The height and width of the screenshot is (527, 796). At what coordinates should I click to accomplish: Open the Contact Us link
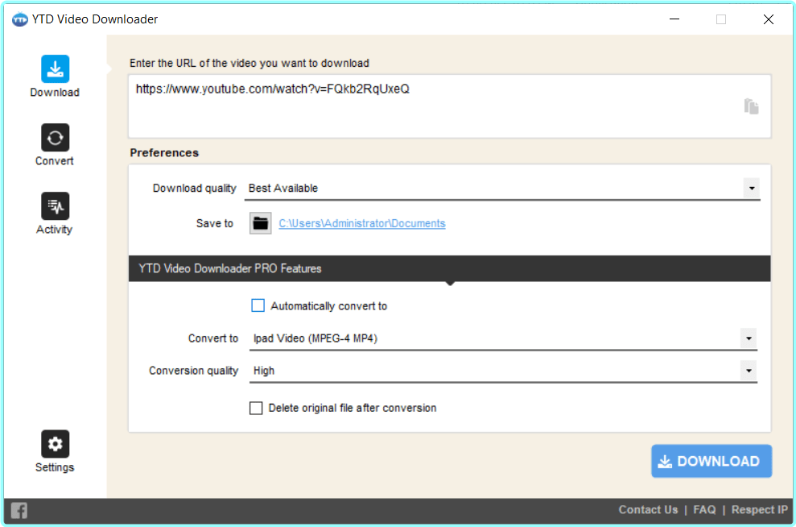click(x=648, y=510)
